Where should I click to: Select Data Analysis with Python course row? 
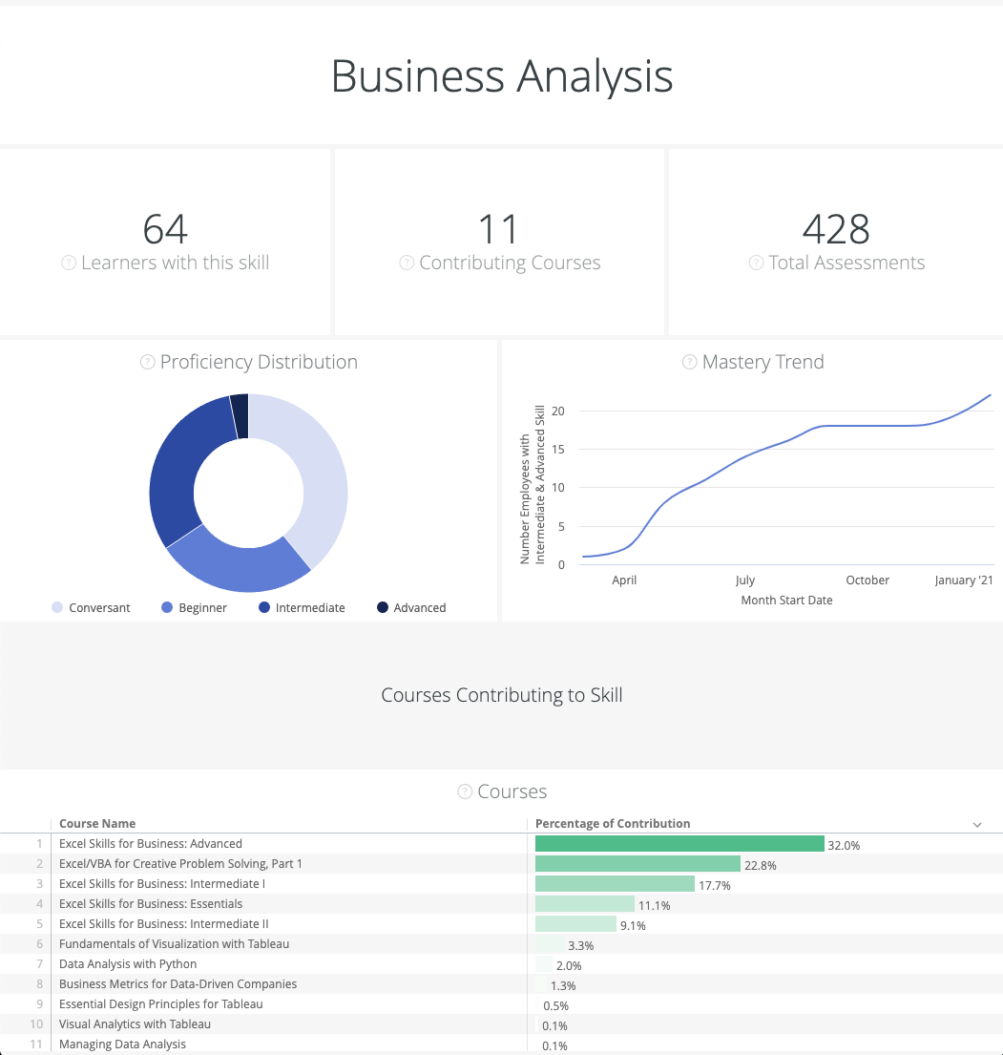pyautogui.click(x=501, y=964)
